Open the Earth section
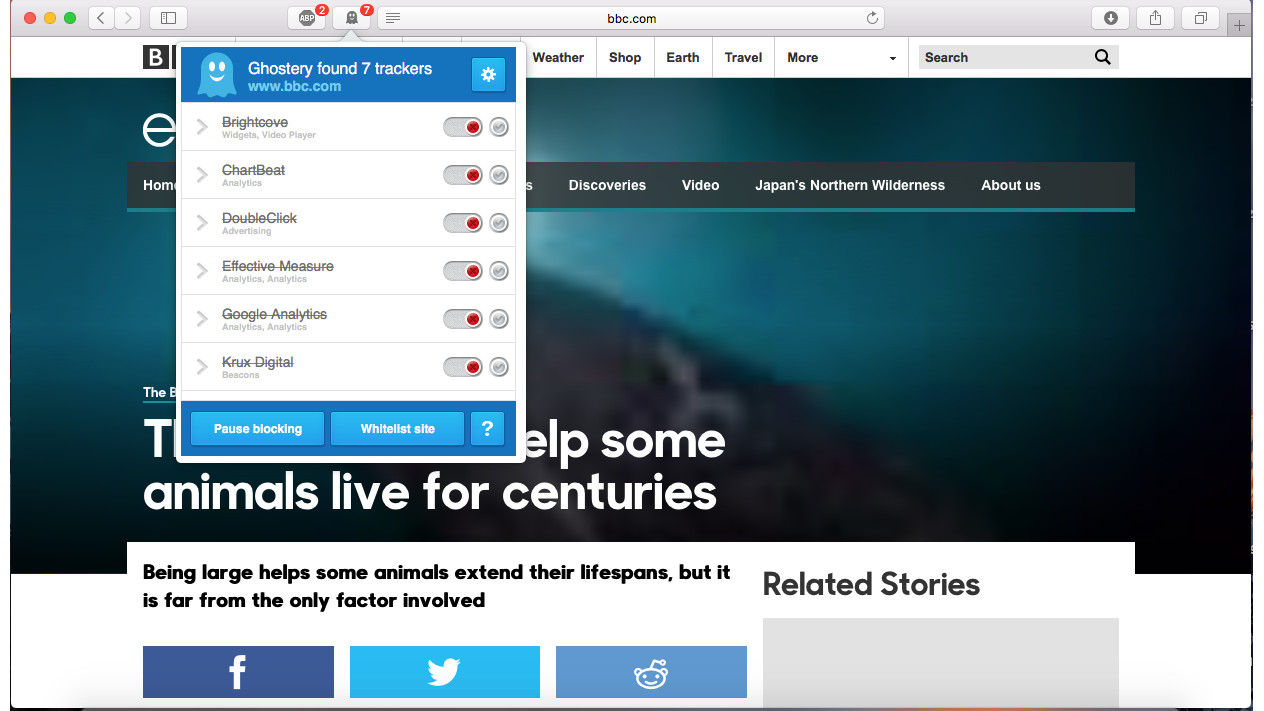 pos(683,57)
